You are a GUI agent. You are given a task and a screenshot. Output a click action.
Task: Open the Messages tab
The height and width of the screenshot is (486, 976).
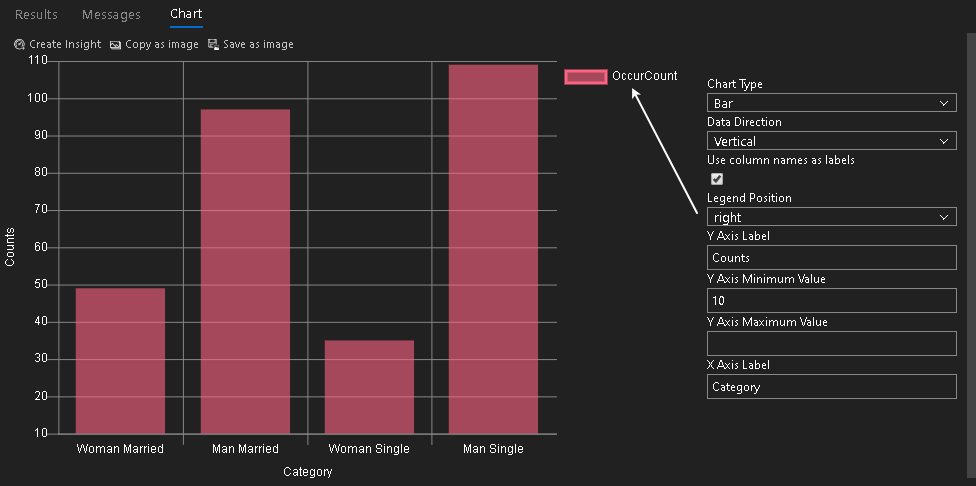pos(111,15)
